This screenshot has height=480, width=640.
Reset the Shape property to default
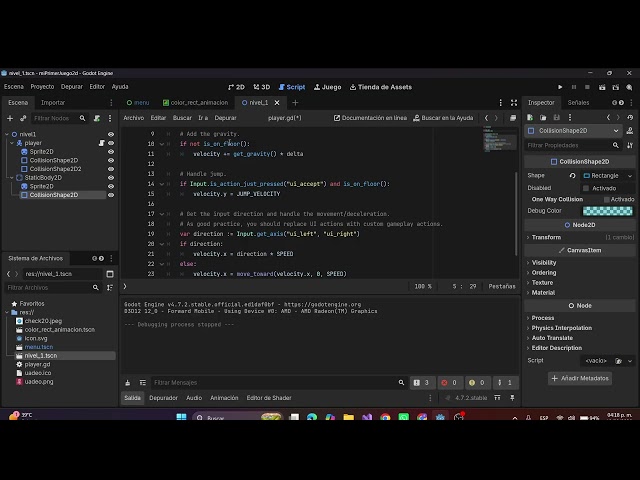pos(573,176)
